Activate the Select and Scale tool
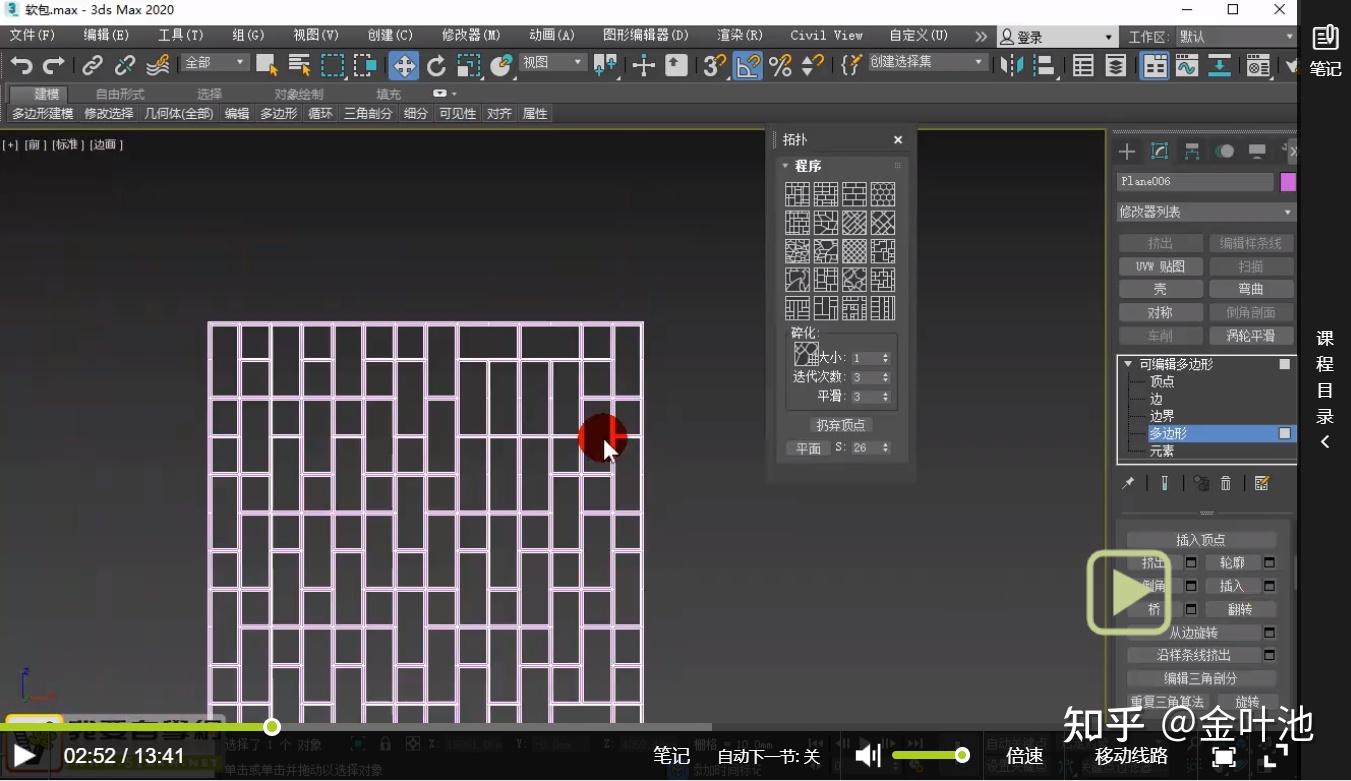This screenshot has width=1351, height=781. click(468, 66)
